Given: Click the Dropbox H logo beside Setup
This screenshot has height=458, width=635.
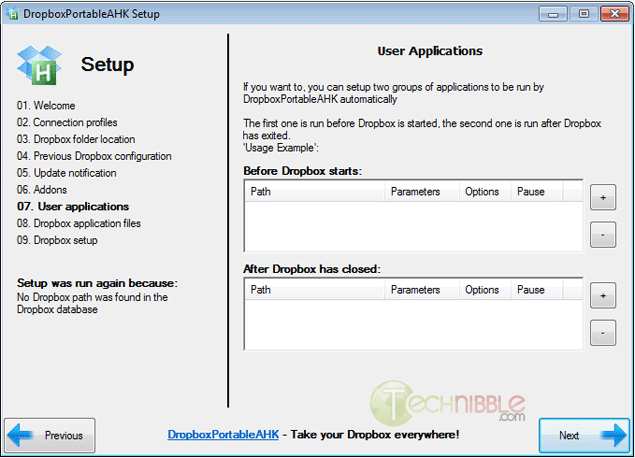Looking at the screenshot, I should pos(39,66).
